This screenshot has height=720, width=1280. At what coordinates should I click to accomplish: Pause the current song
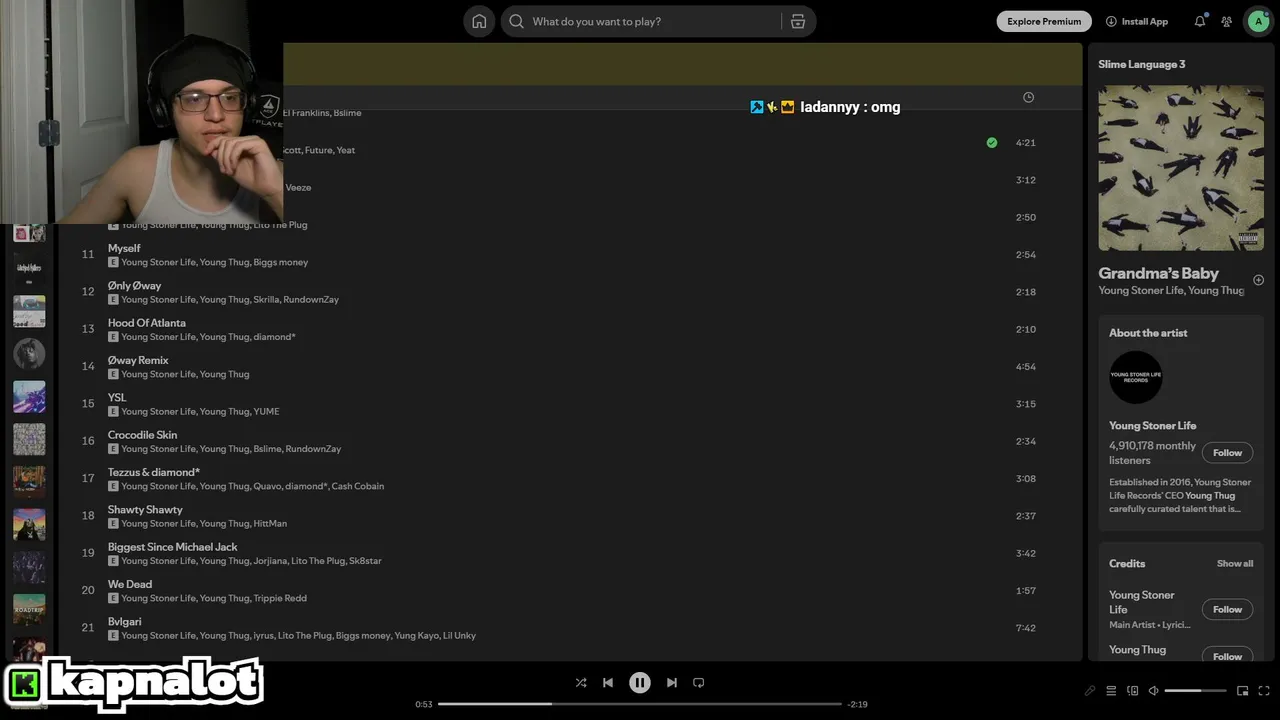pyautogui.click(x=640, y=683)
